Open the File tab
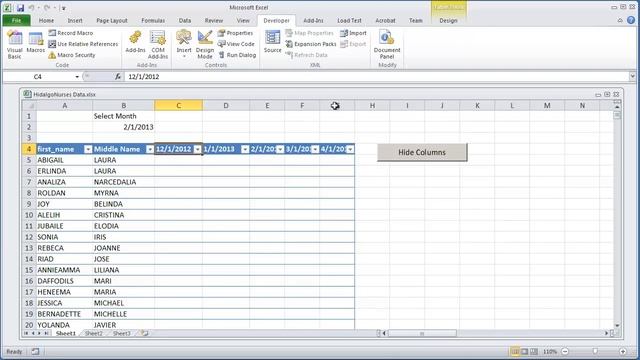This screenshot has height=360, width=640. tap(16, 20)
